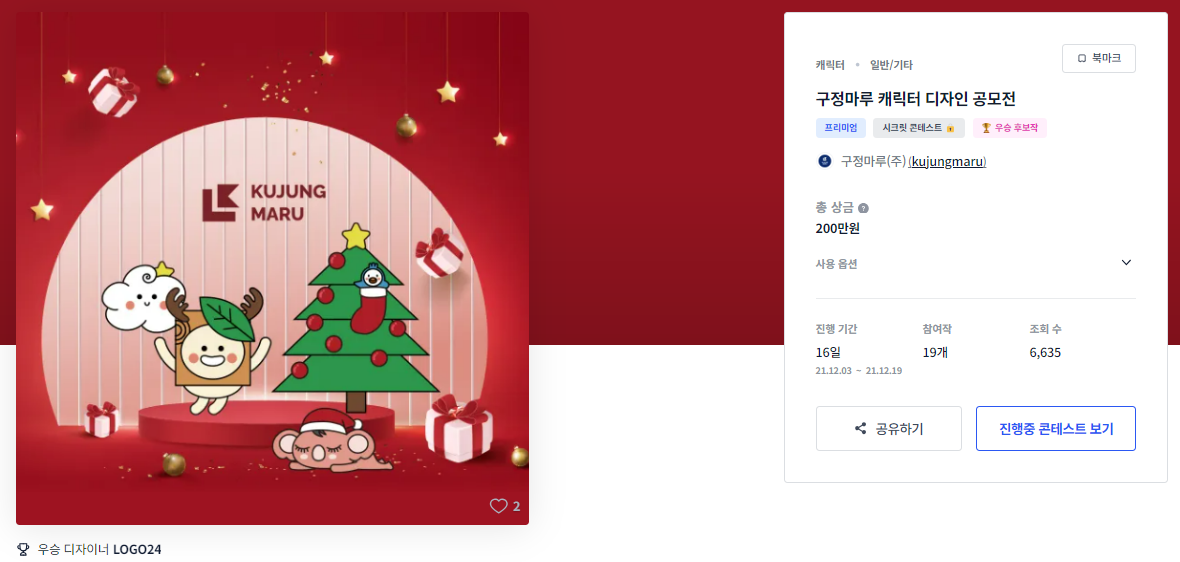The width and height of the screenshot is (1180, 562).
Task: Click the bookmark square icon
Action: 1081,59
